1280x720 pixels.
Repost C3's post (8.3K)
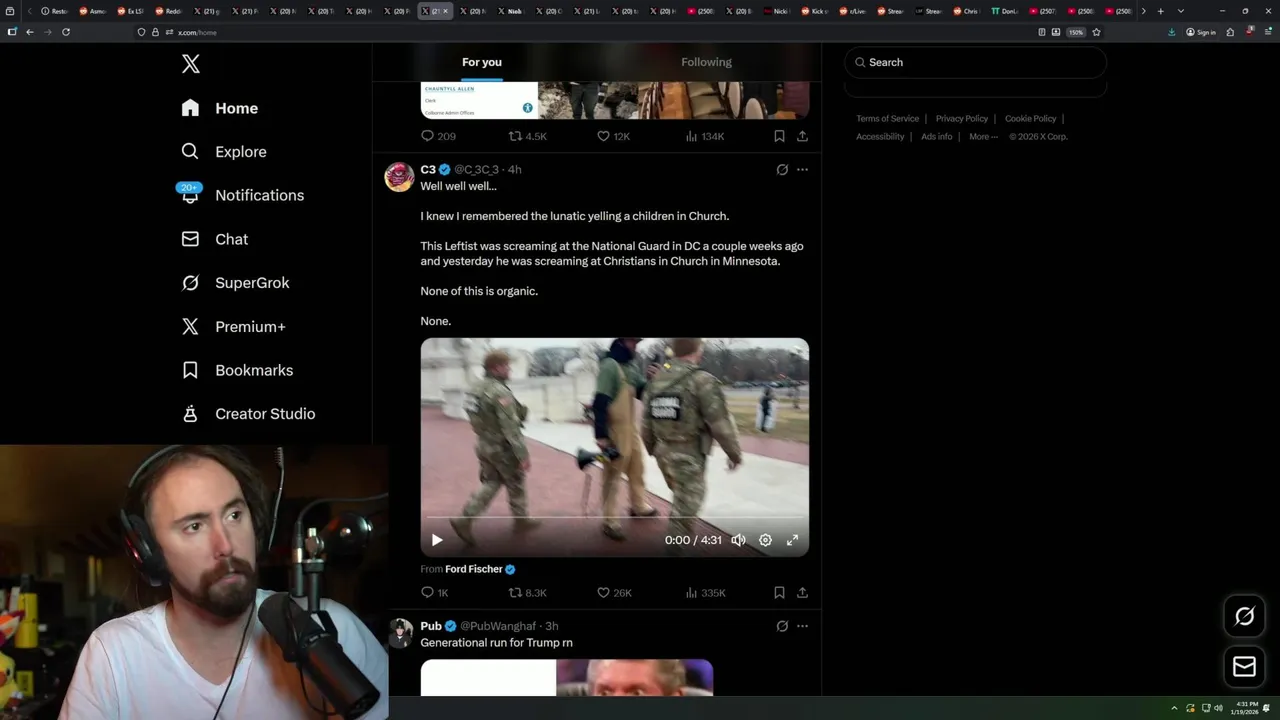tap(528, 593)
